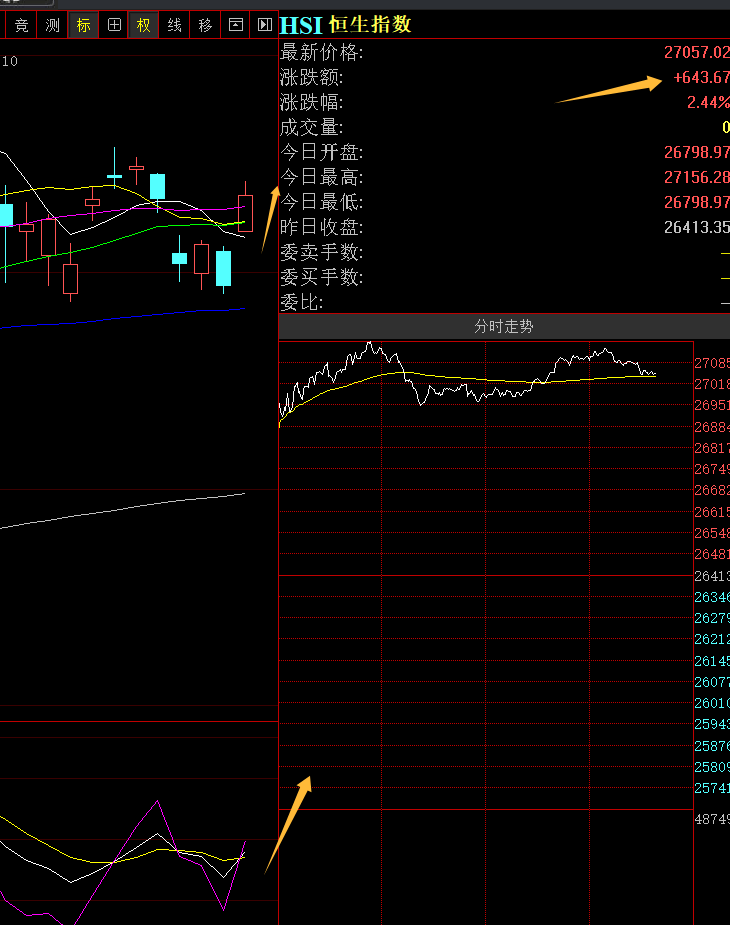Click the 最新价格 value 27057.02

[696, 53]
